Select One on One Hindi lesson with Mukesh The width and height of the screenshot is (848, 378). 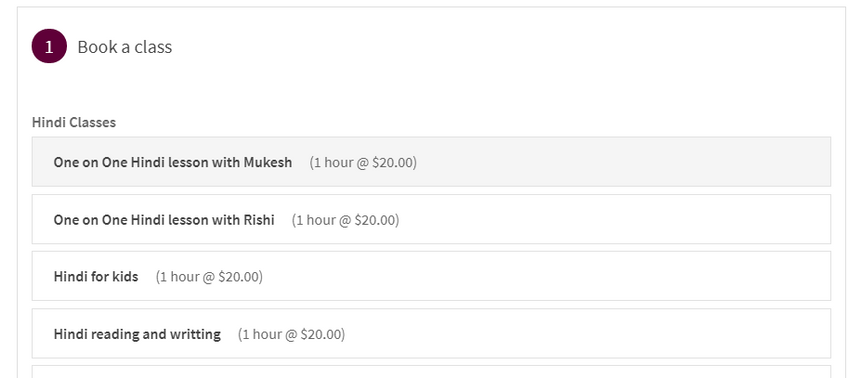tap(431, 162)
